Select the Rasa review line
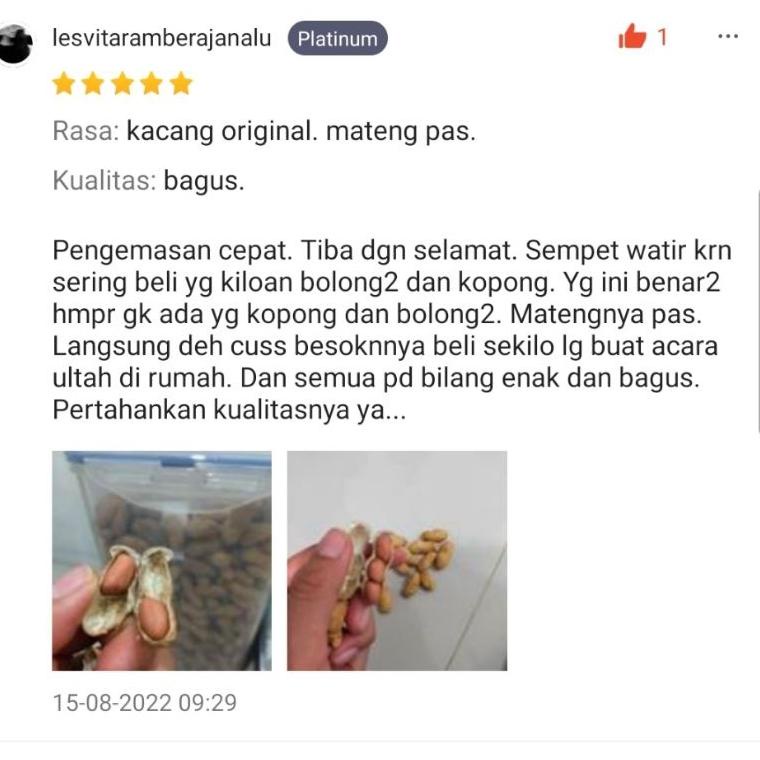This screenshot has width=760, height=760. (x=264, y=131)
